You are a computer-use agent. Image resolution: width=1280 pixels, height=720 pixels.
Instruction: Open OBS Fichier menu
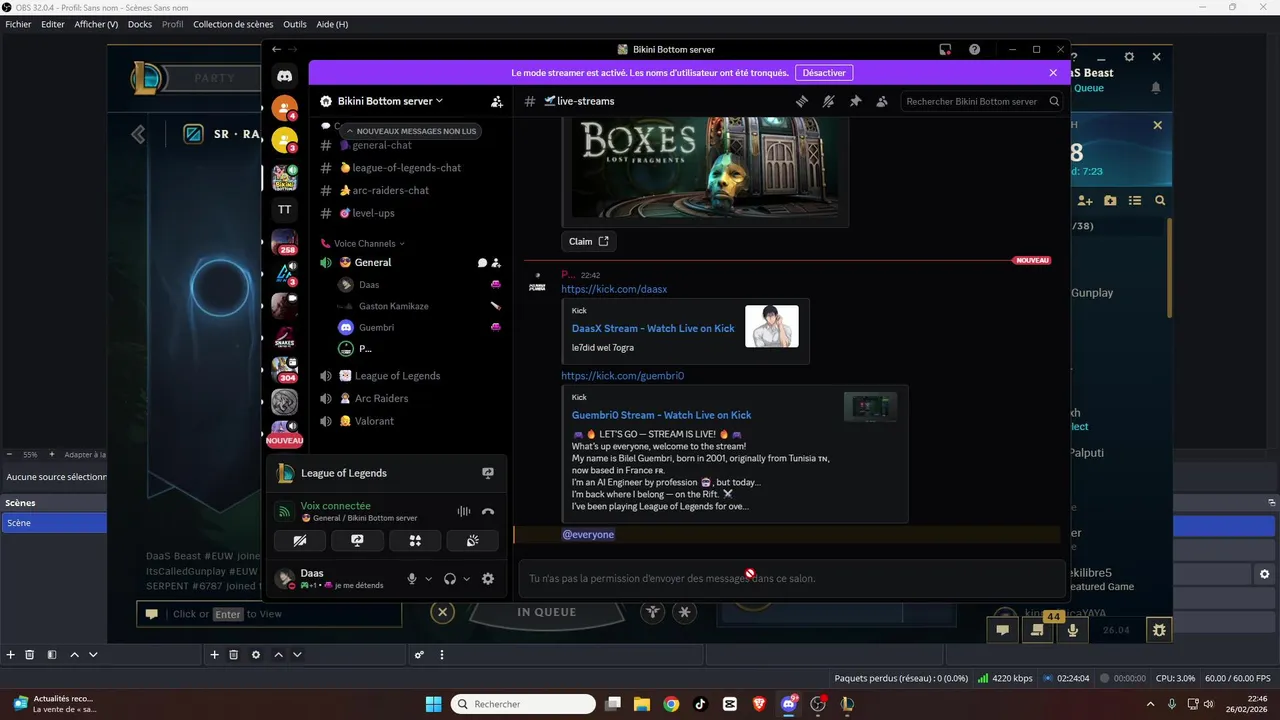coord(18,24)
